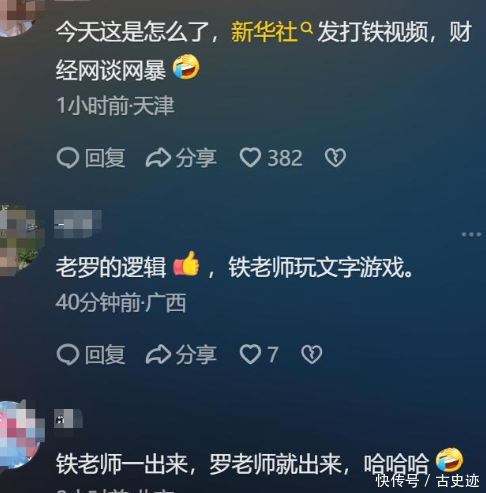The width and height of the screenshot is (486, 493).
Task: Click the speech bubble icon beside 382 likes row
Action: [x=68, y=158]
